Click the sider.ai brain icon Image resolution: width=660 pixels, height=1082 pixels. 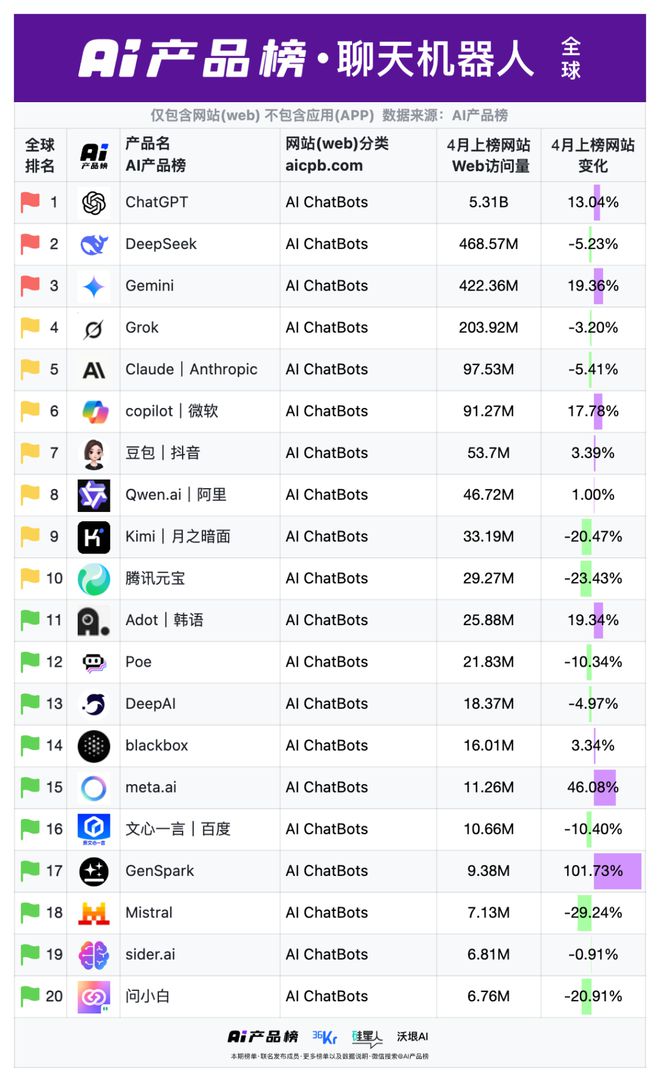[x=93, y=955]
